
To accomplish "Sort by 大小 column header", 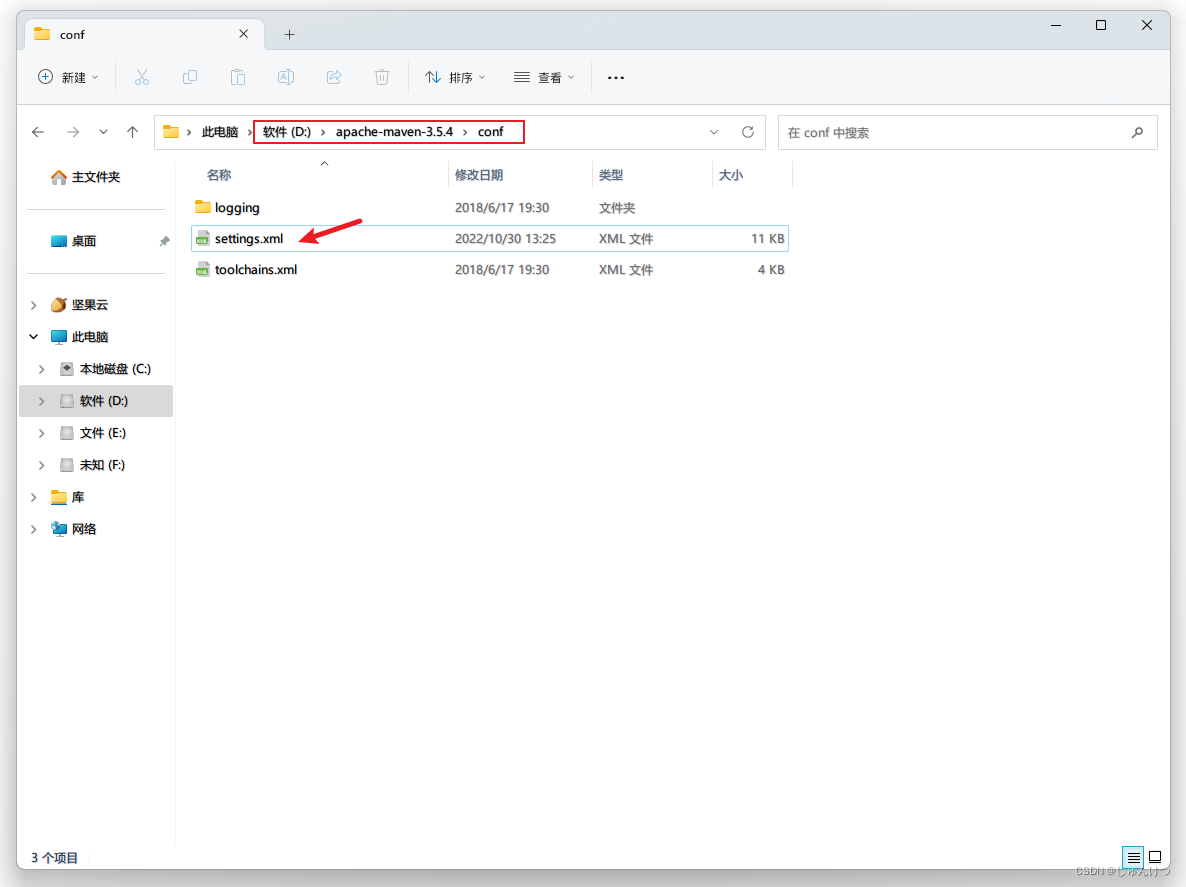I will click(730, 175).
